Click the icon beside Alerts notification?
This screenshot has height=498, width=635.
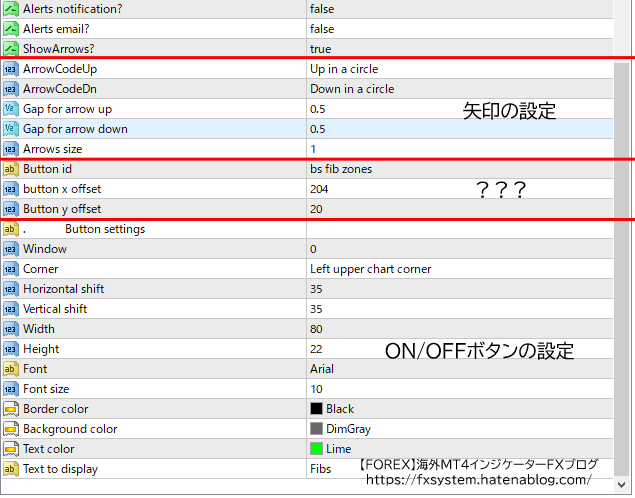(x=11, y=9)
